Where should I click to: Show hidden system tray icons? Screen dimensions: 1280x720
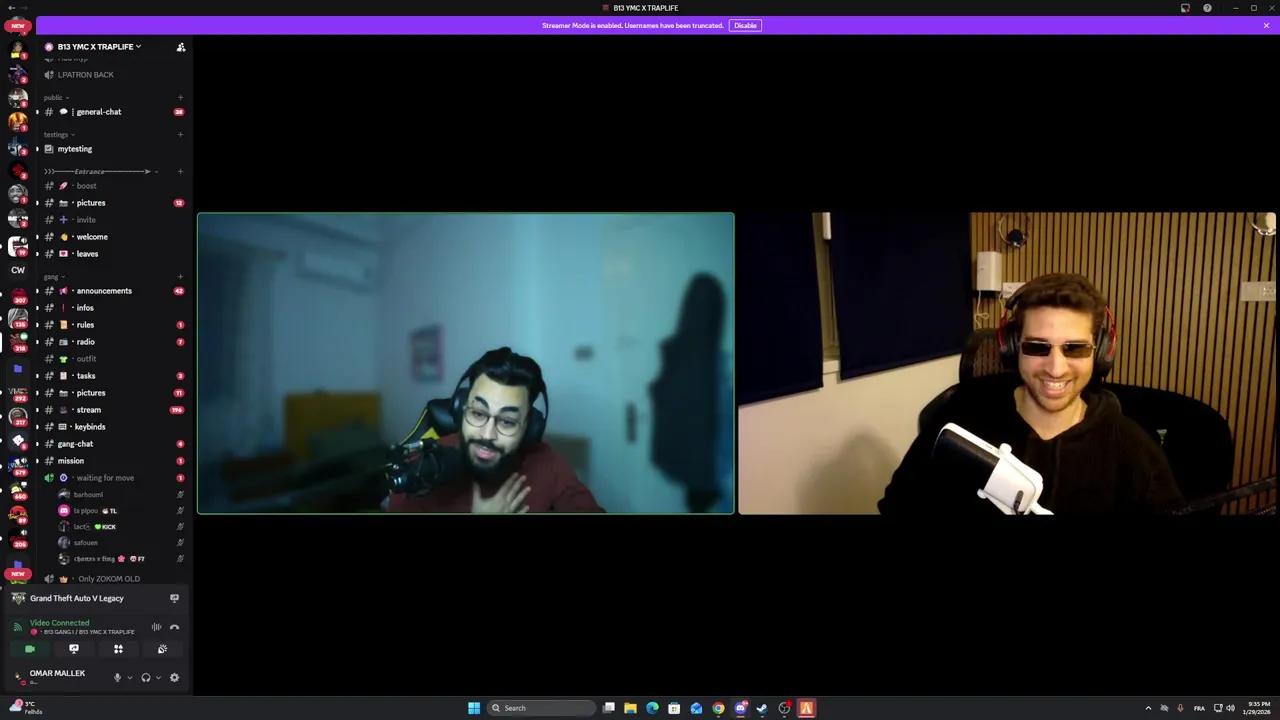pyautogui.click(x=1148, y=708)
